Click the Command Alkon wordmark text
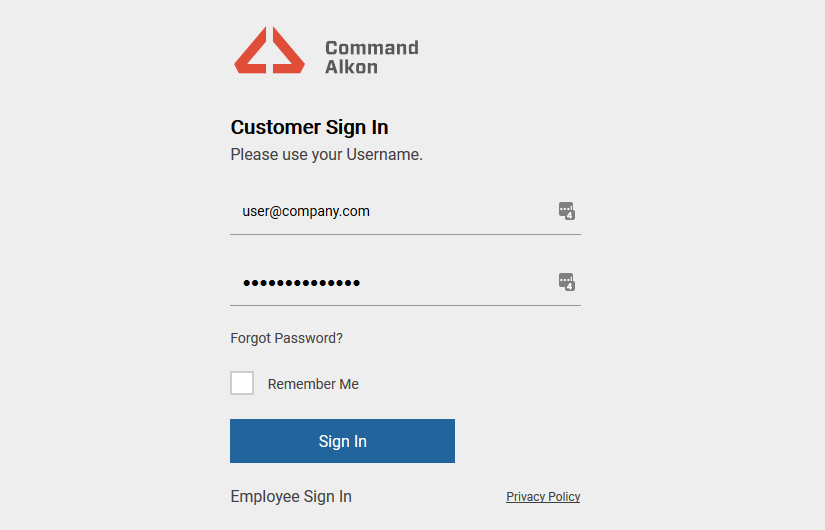 [x=371, y=57]
